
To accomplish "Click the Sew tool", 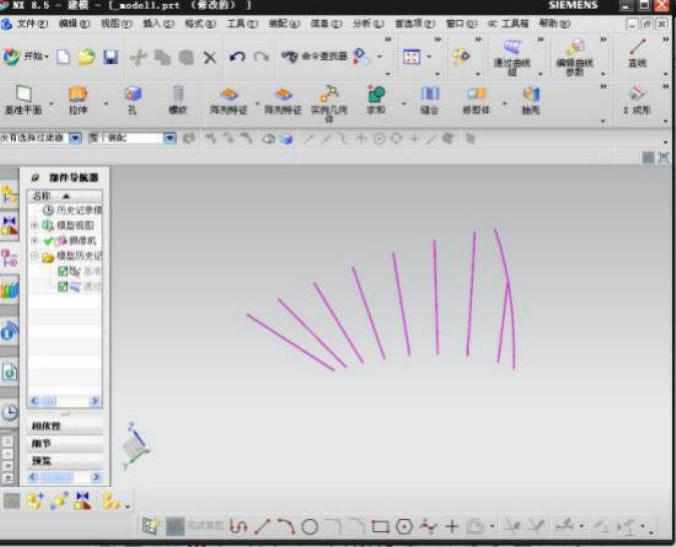I will pos(429,100).
